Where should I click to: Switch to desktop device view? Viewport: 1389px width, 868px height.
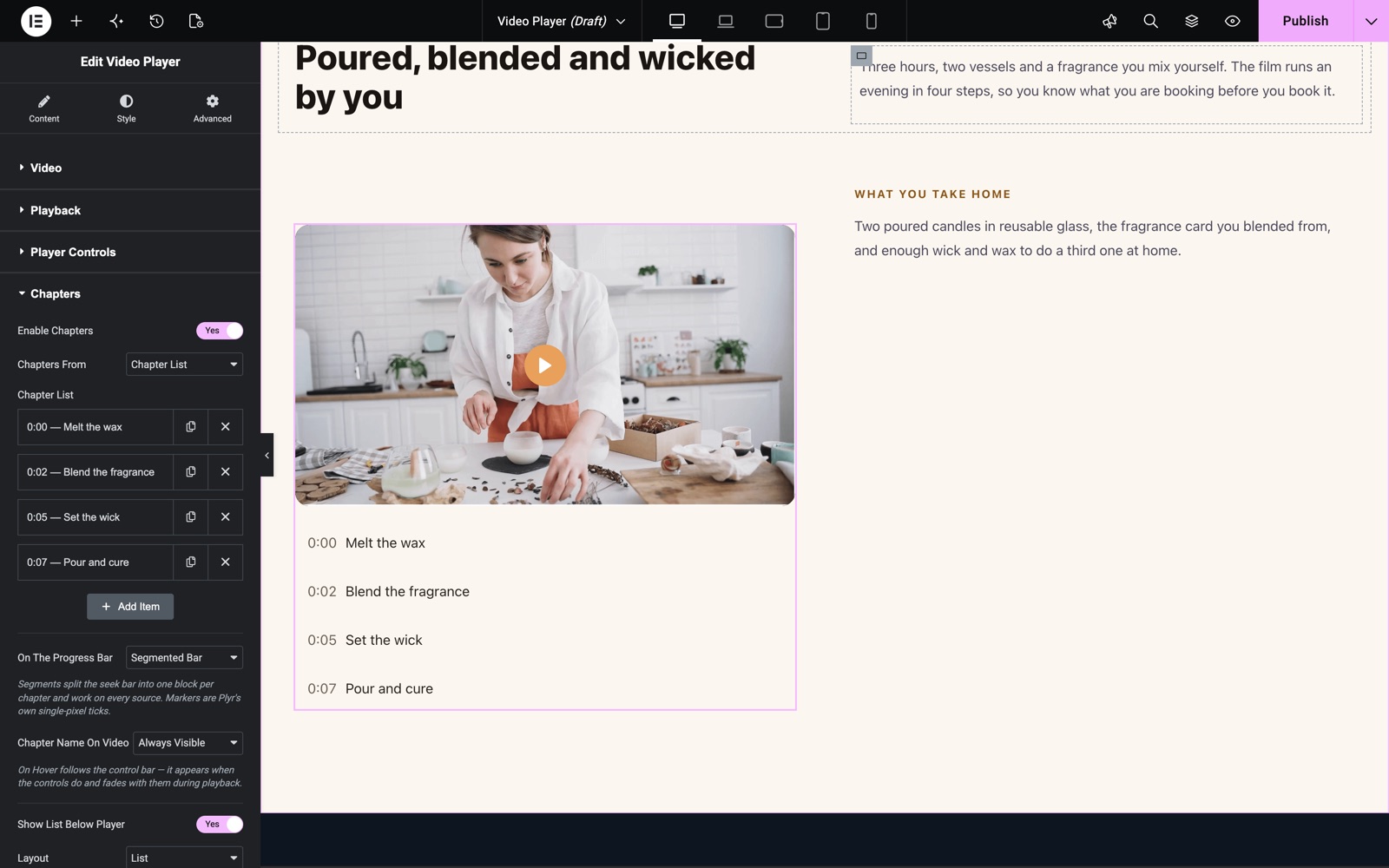[677, 21]
